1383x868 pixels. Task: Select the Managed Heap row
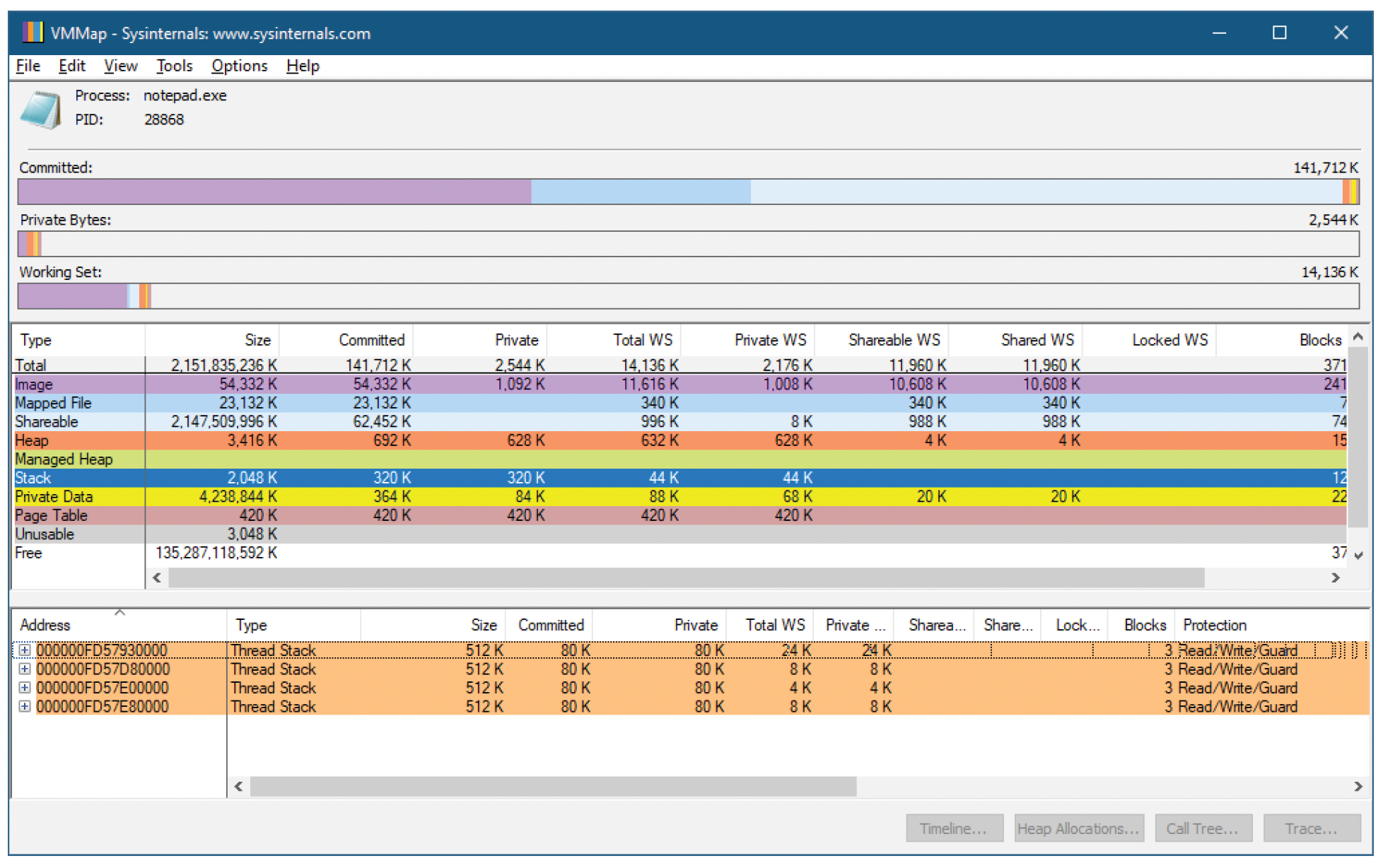coord(679,459)
